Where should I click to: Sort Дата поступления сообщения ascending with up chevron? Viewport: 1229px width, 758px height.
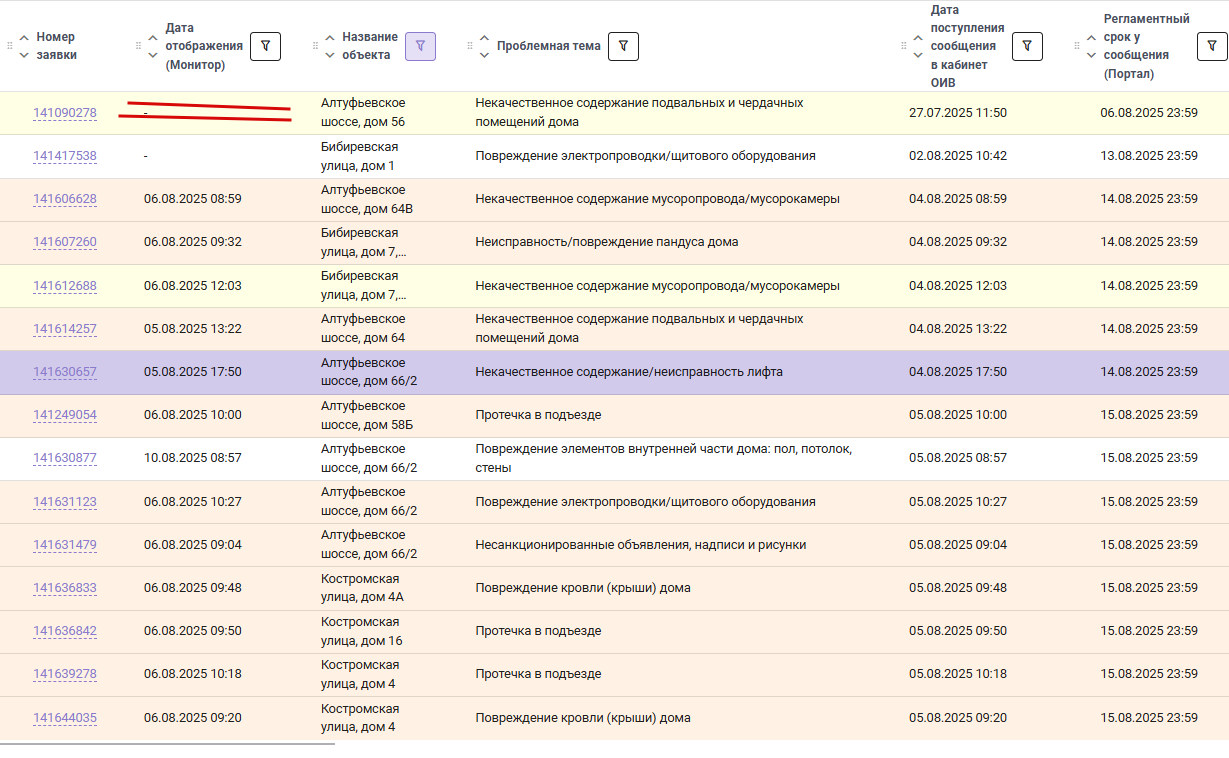coord(918,39)
